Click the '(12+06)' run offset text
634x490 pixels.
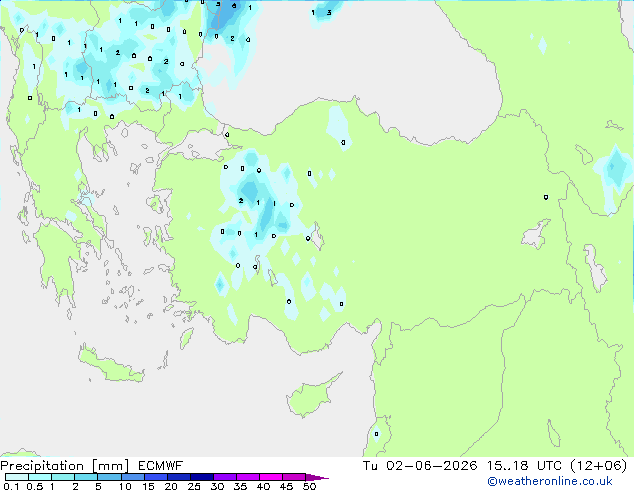[599, 466]
